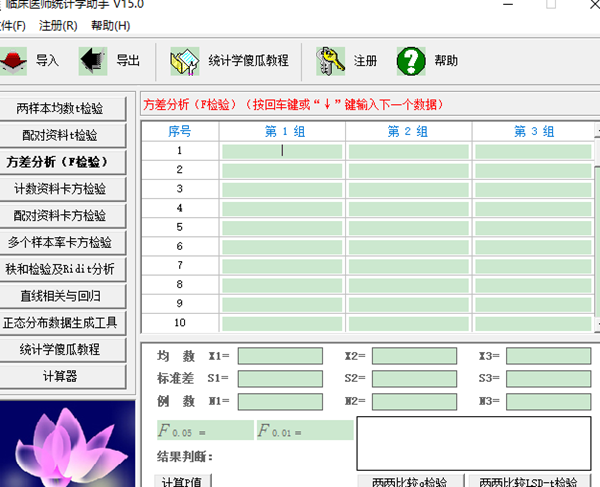The image size is (600, 487).
Task: Click 统计学傻瓜教程 in the toolbar
Action: point(248,60)
